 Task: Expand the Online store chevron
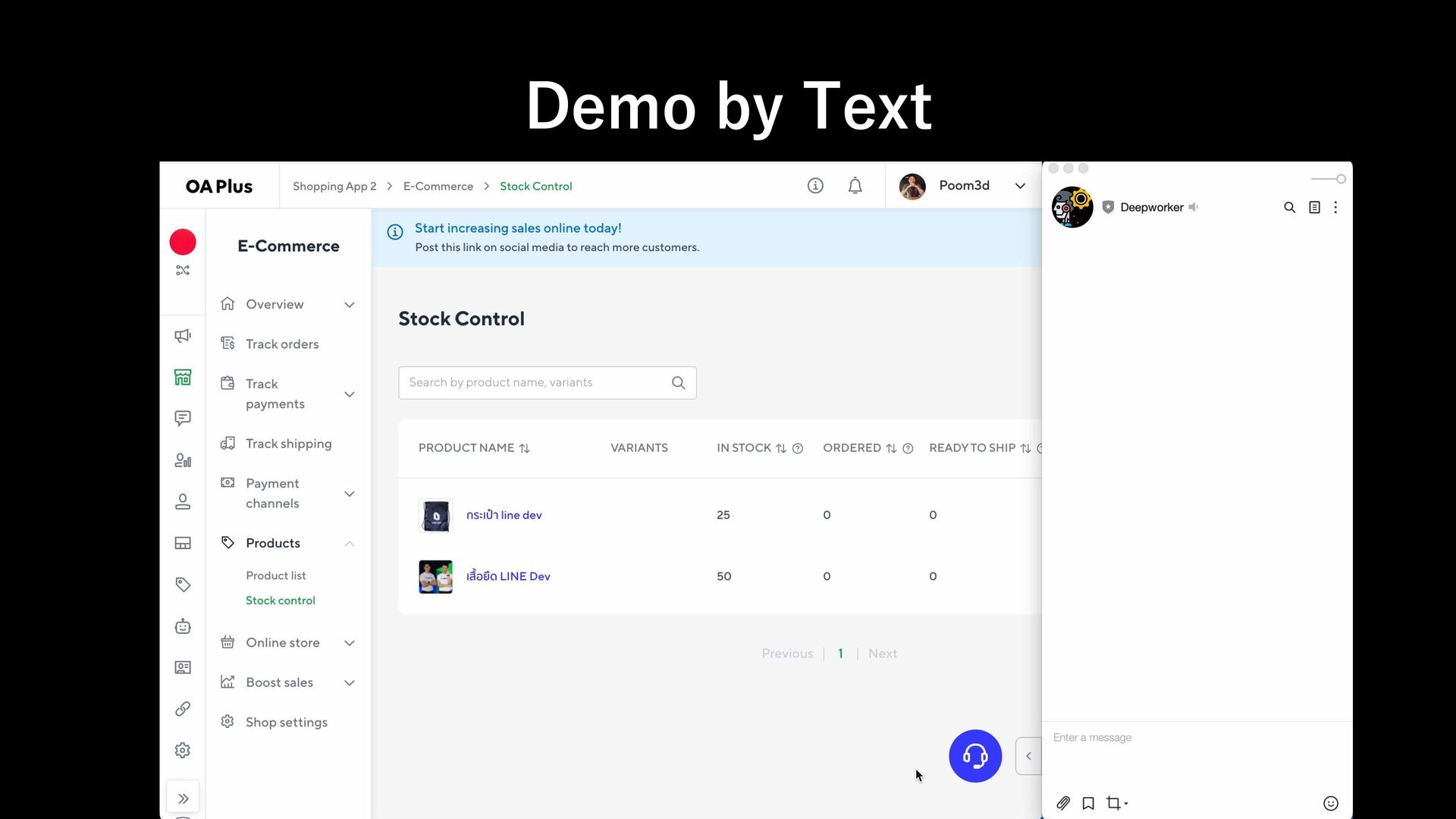(350, 643)
